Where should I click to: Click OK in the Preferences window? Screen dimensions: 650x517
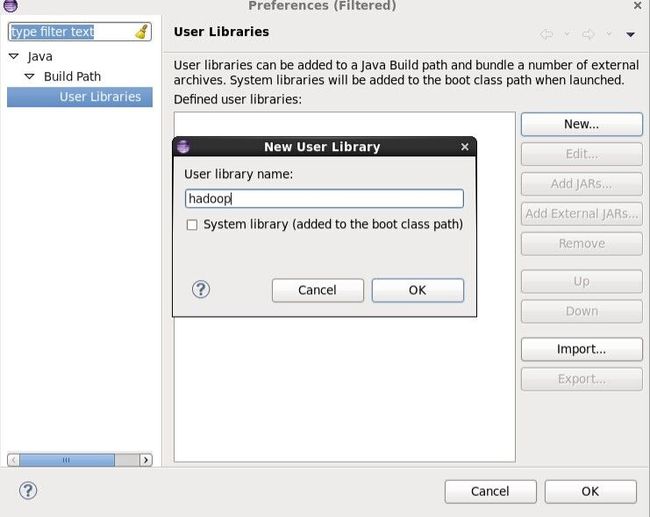590,491
